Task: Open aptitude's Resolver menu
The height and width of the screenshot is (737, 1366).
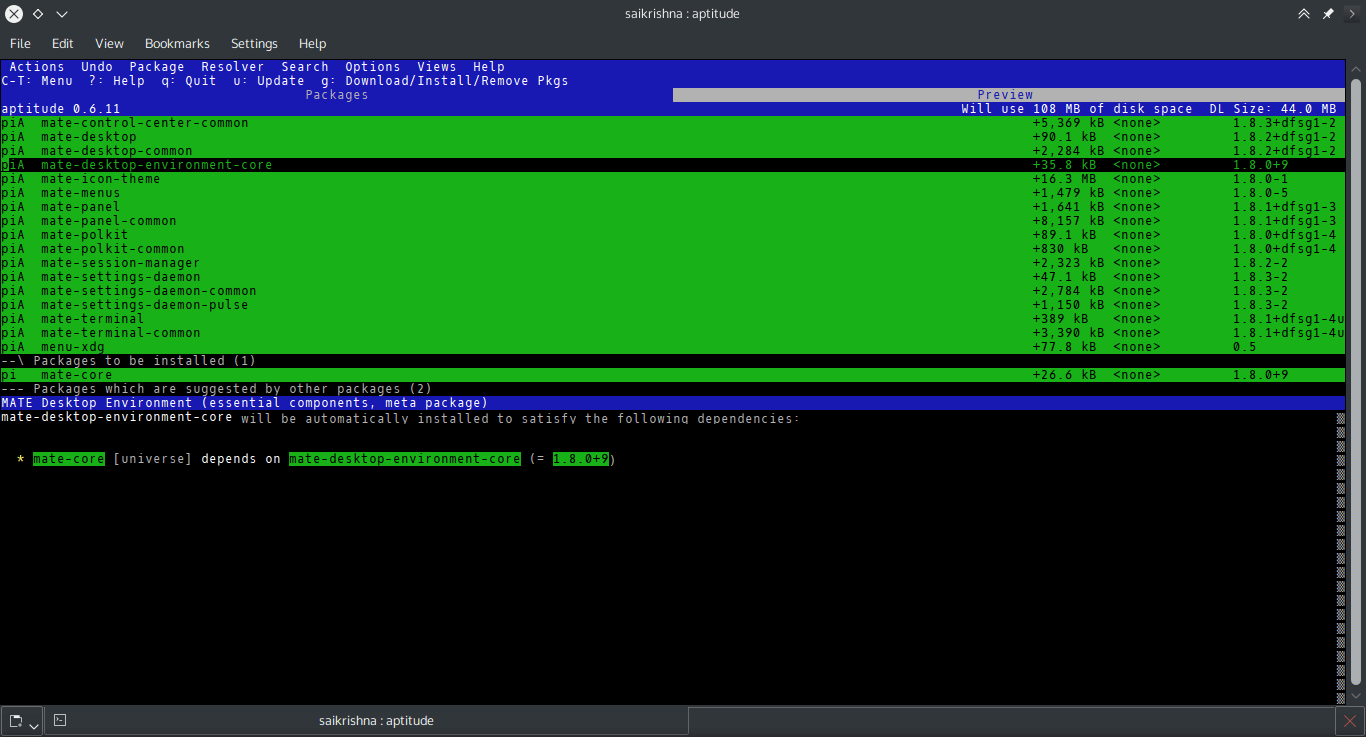Action: pos(232,66)
